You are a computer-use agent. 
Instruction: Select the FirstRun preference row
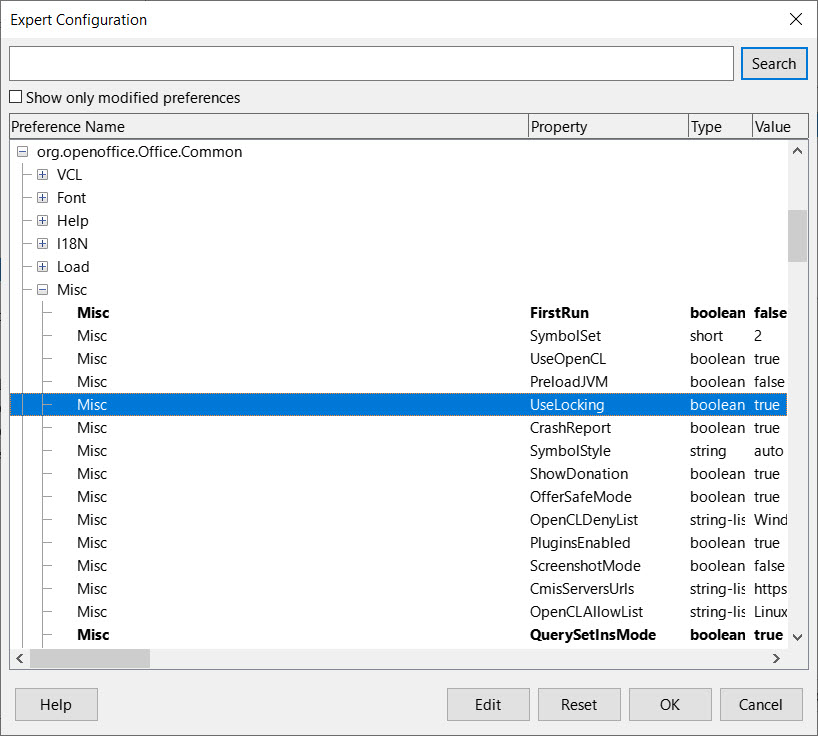(x=399, y=312)
